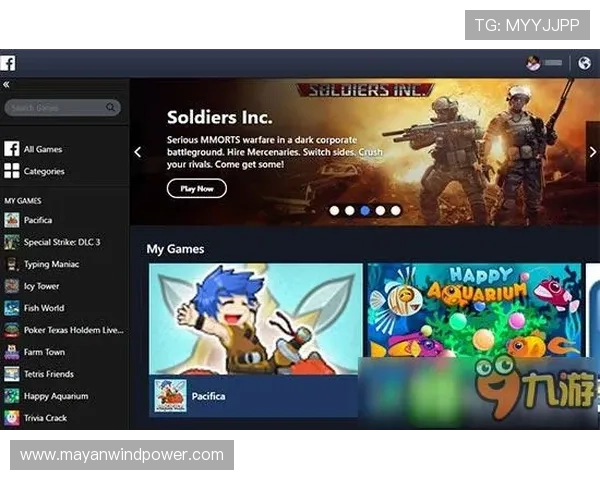Go to next banner slide
This screenshot has width=600, height=480.
(593, 152)
